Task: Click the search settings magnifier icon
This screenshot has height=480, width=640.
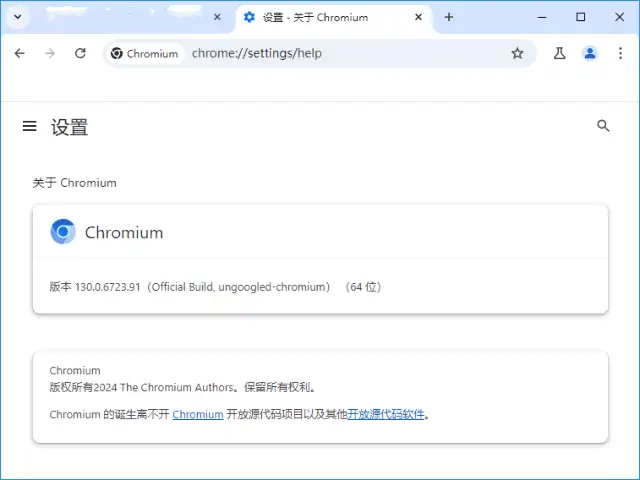Action: pyautogui.click(x=603, y=126)
